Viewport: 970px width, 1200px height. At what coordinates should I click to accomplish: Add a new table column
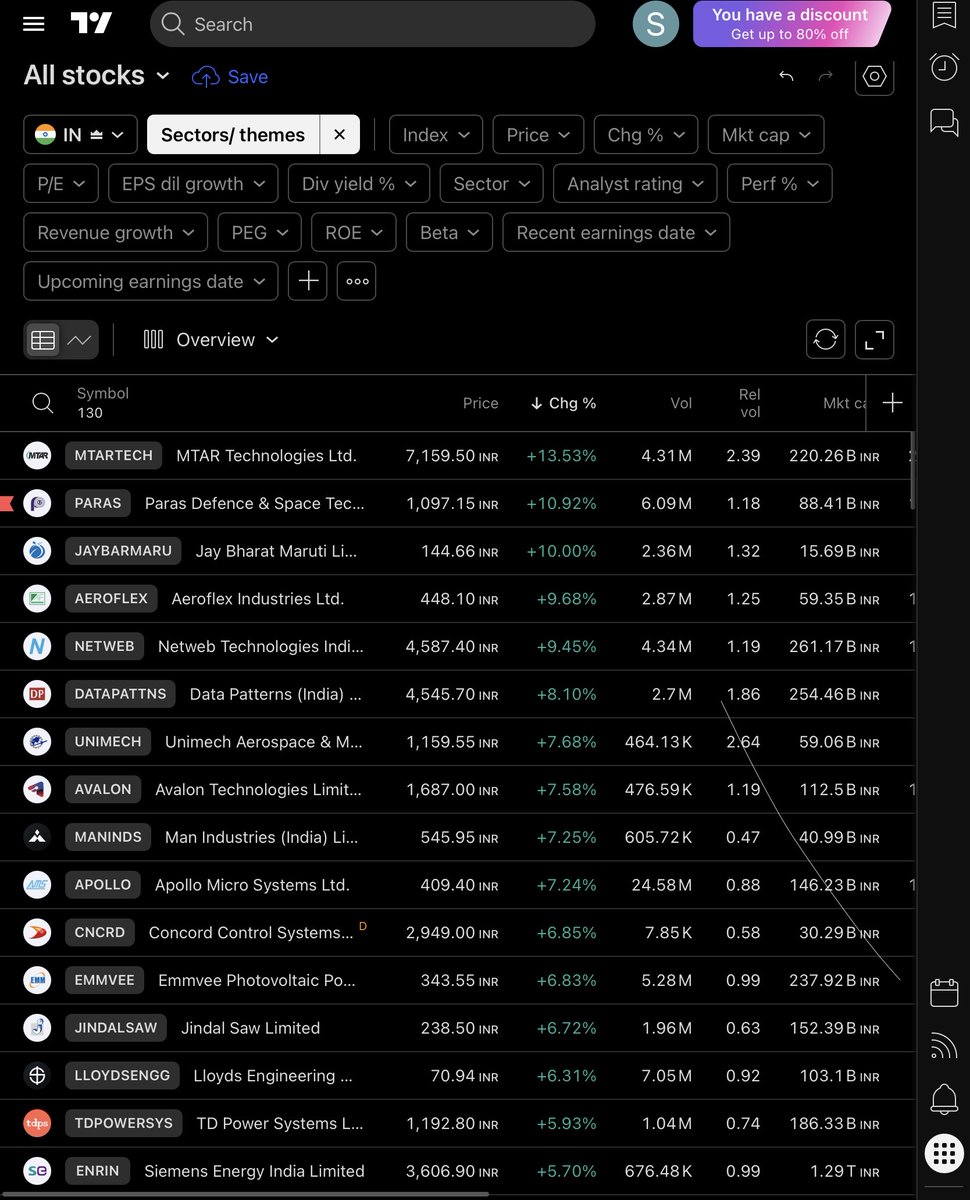(x=892, y=403)
